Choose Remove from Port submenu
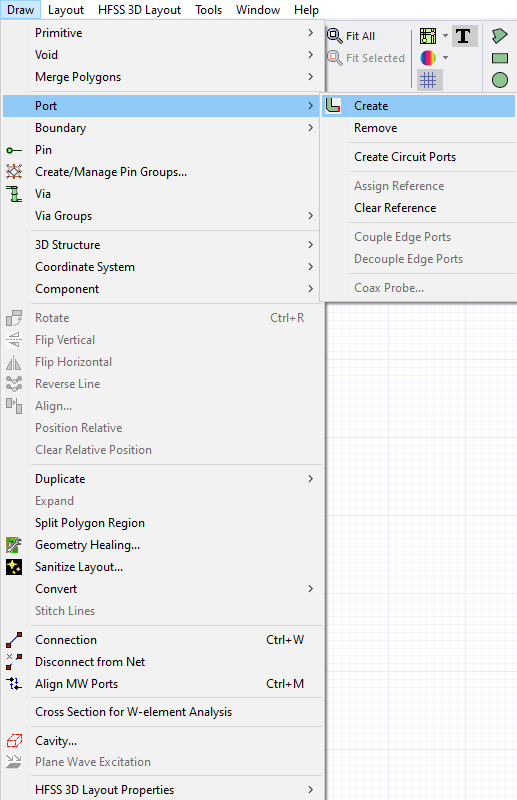Viewport: 517px width, 800px height. pos(418,128)
